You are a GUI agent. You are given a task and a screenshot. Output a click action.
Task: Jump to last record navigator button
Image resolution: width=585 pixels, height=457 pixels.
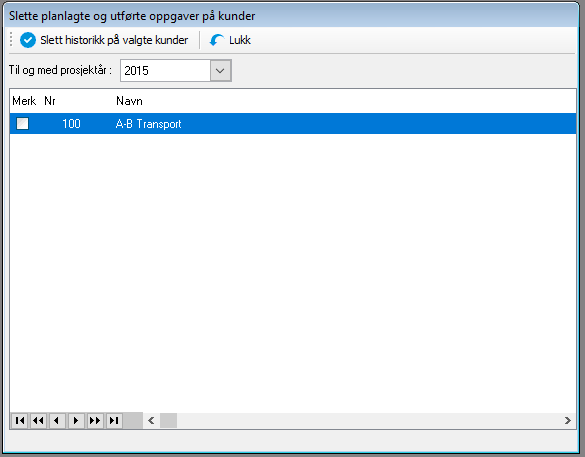point(115,421)
